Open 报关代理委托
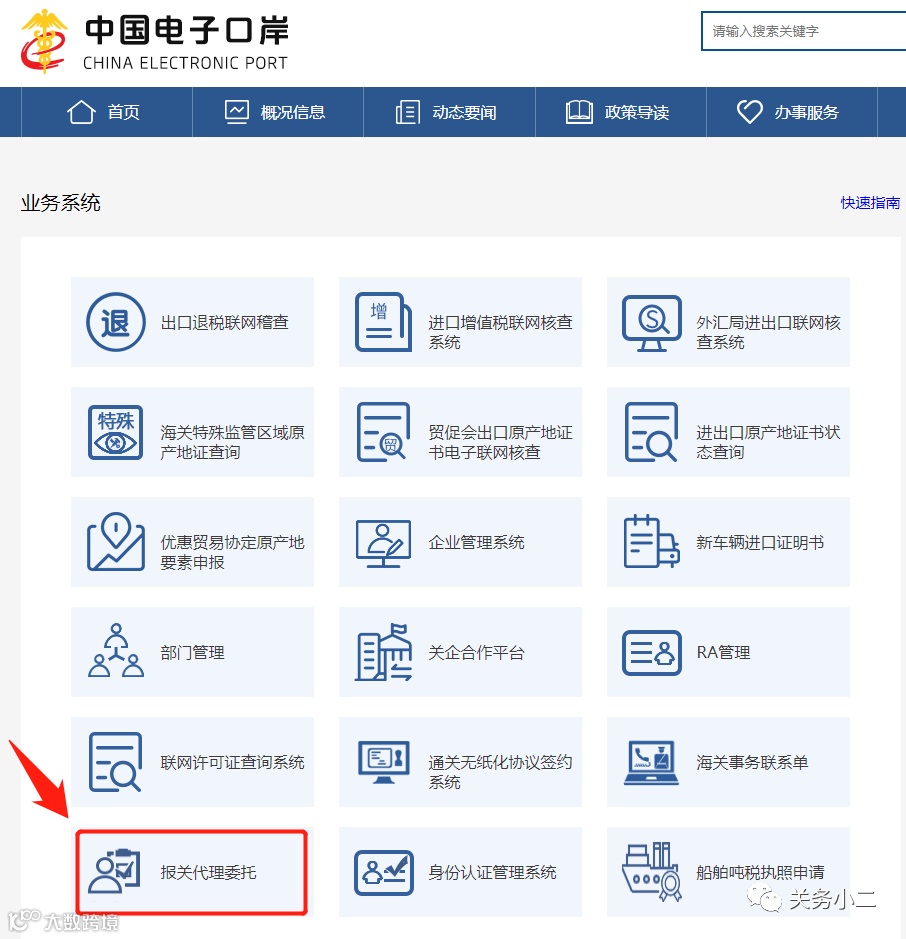The width and height of the screenshot is (906, 939). point(192,872)
